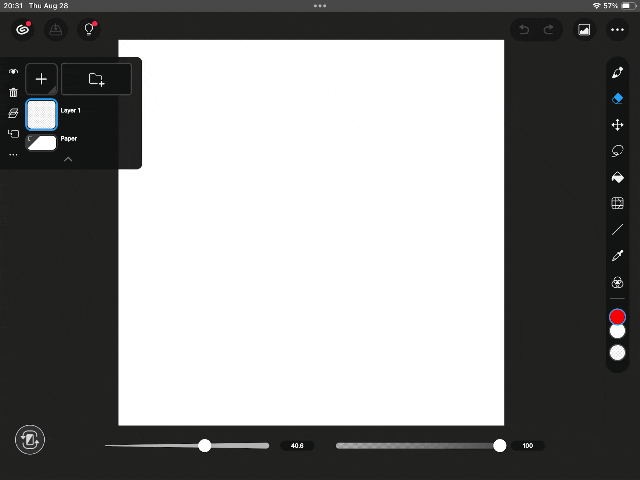640x480 pixels.
Task: Click the Layer 1 name label
Action: pyautogui.click(x=71, y=111)
